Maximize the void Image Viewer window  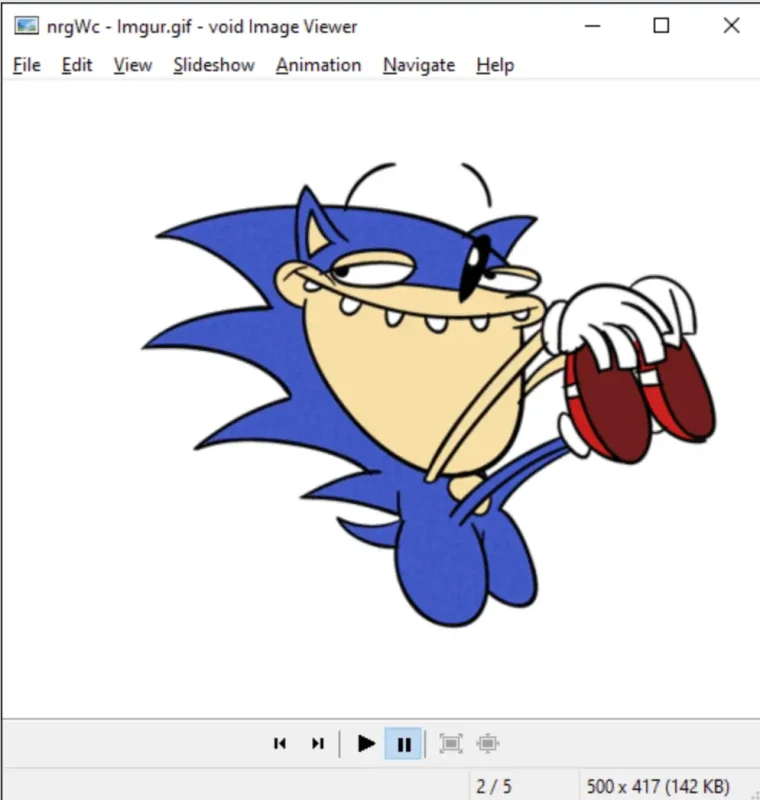pos(662,26)
